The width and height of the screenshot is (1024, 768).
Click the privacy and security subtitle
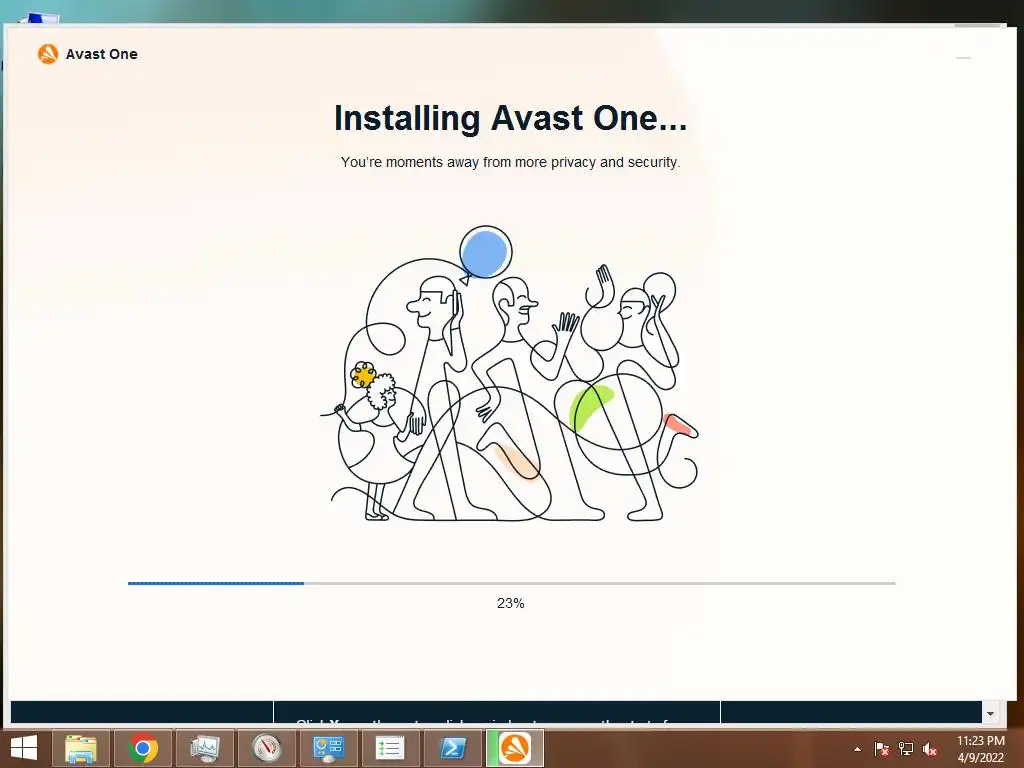(511, 162)
